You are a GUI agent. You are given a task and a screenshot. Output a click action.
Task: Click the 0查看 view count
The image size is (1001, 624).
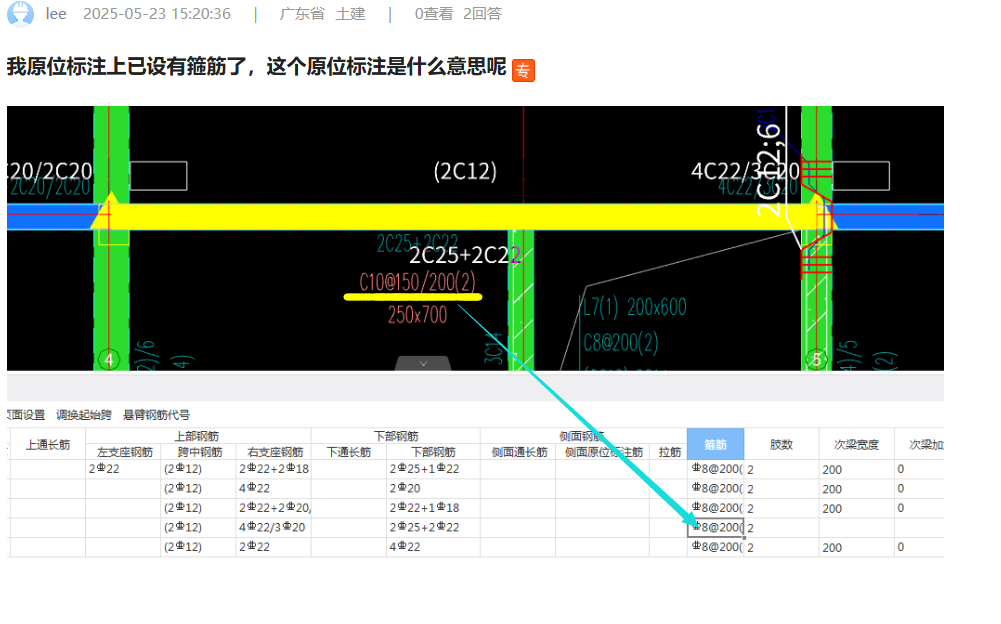pyautogui.click(x=433, y=14)
